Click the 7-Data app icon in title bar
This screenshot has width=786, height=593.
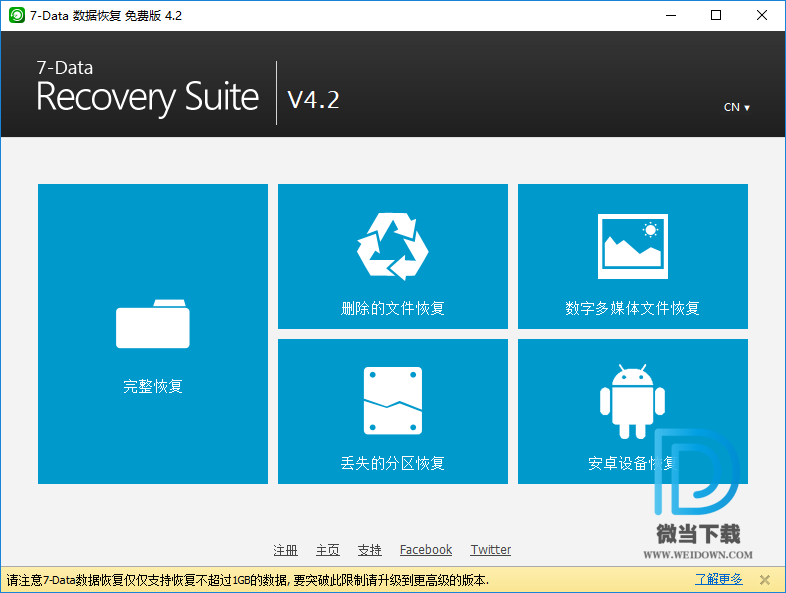click(x=17, y=16)
